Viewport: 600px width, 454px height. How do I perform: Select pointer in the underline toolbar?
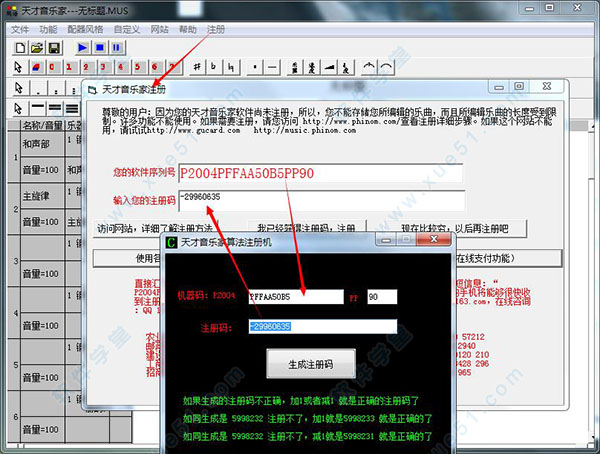(x=18, y=108)
